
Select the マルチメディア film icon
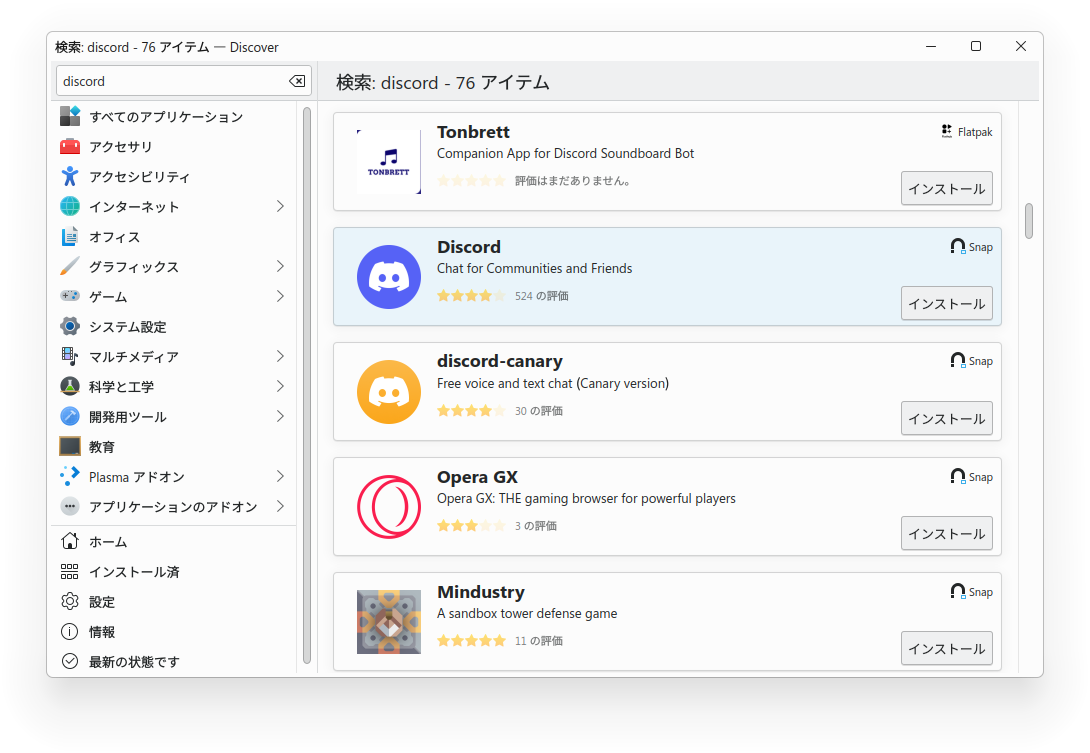pos(70,356)
